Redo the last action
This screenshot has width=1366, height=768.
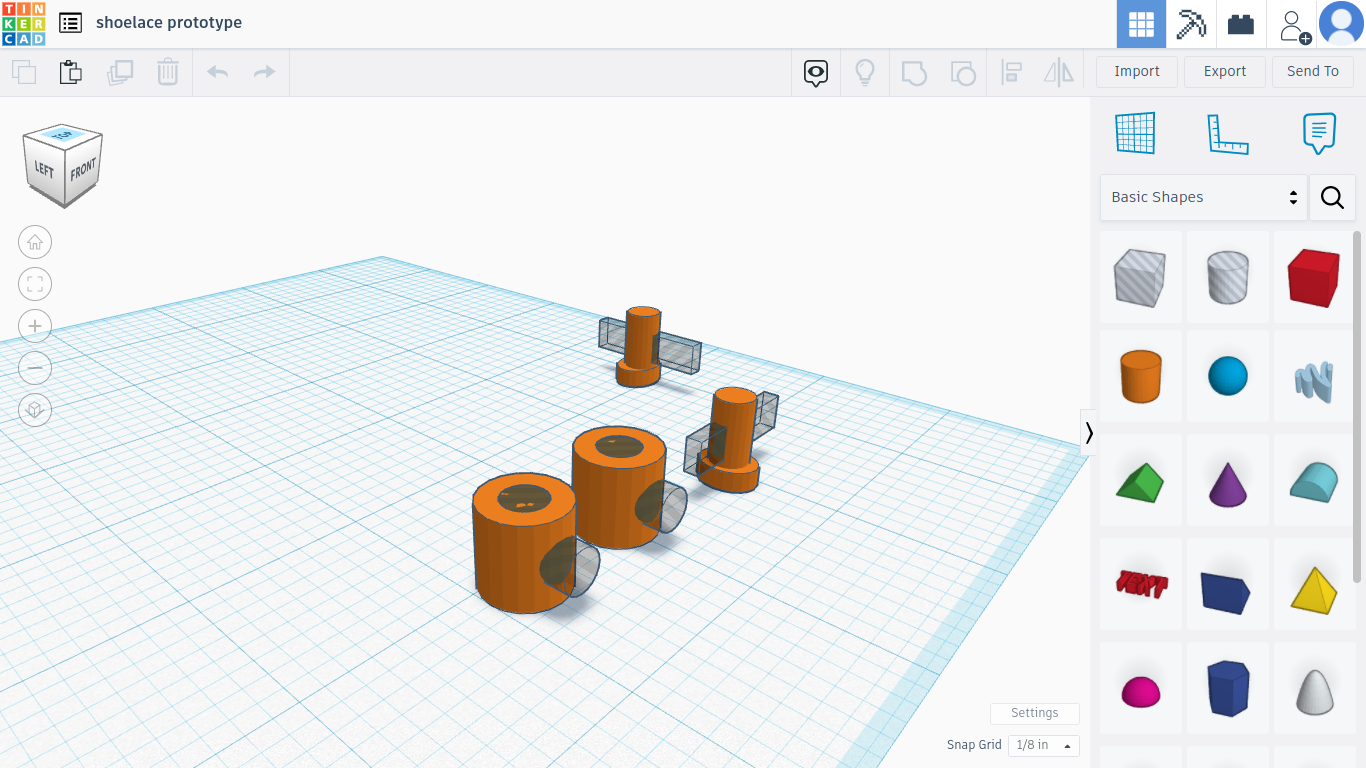click(264, 72)
